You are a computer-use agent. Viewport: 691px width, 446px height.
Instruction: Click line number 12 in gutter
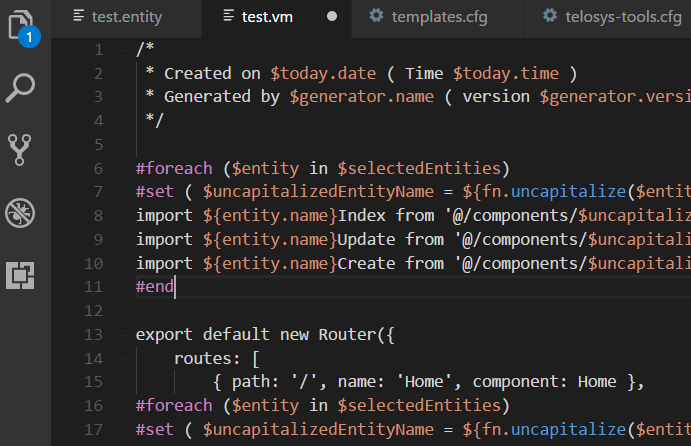point(93,311)
